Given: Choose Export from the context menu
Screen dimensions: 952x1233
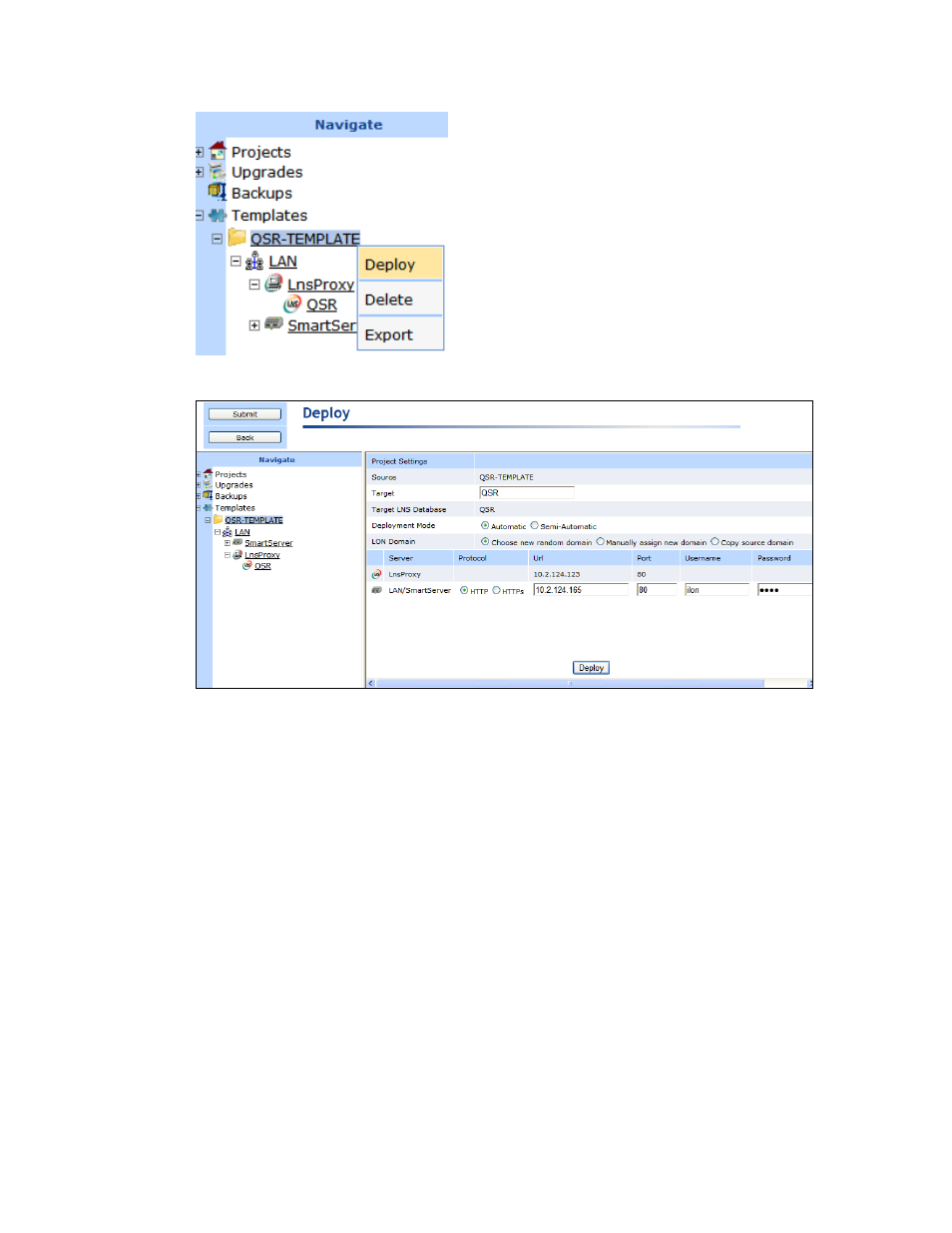Looking at the screenshot, I should (400, 334).
